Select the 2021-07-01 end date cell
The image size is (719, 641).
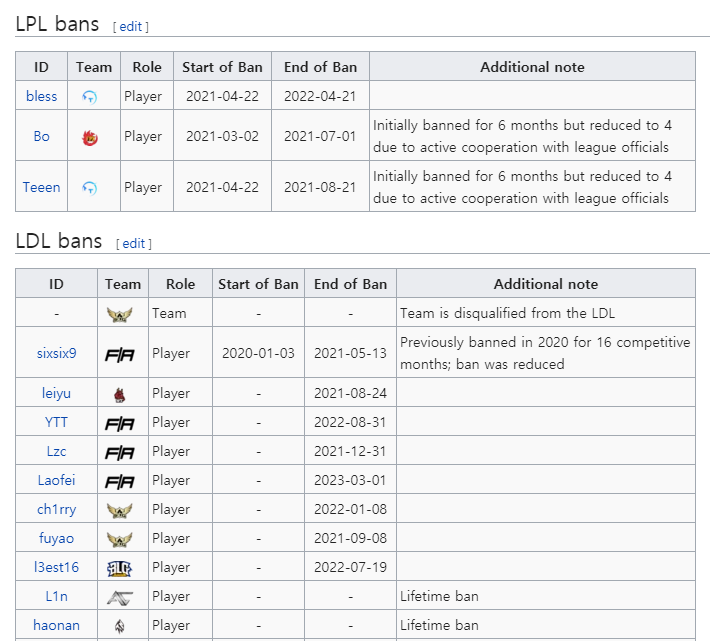click(x=321, y=136)
